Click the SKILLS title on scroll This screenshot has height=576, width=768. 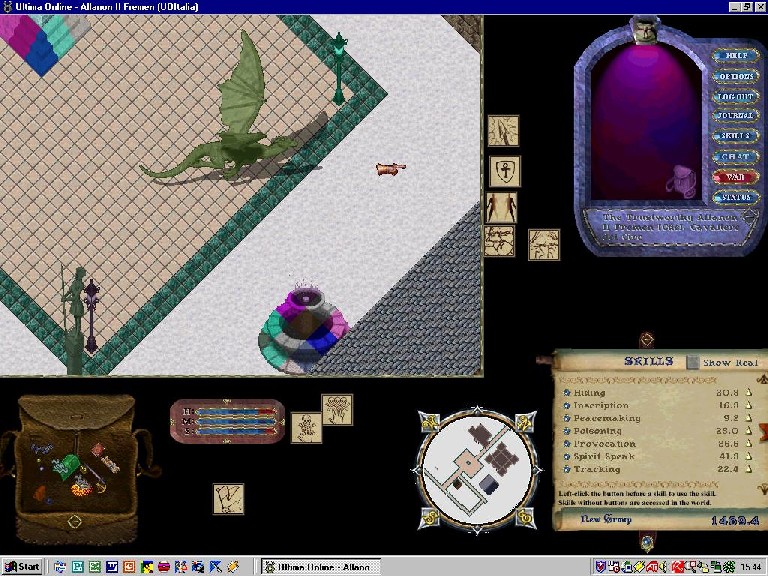coord(649,361)
